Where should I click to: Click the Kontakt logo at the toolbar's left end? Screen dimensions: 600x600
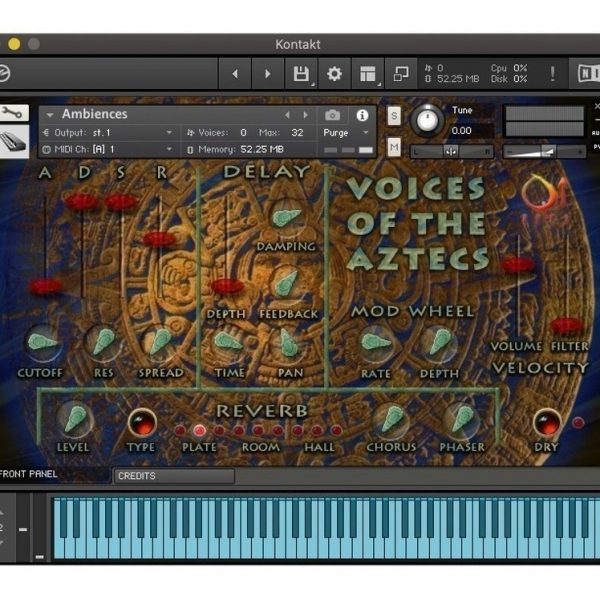pos(4,73)
